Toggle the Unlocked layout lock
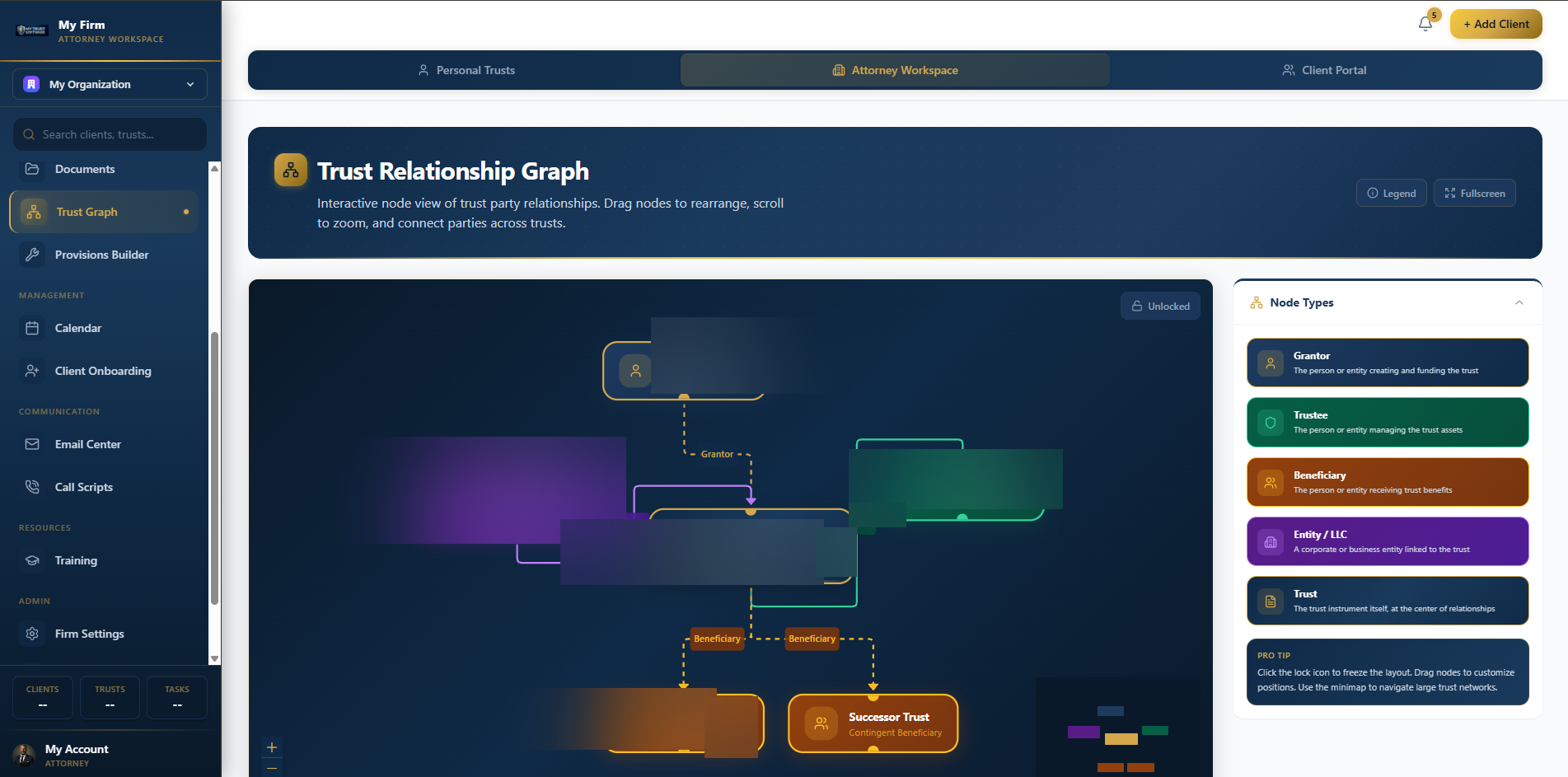The width and height of the screenshot is (1568, 777). pyautogui.click(x=1160, y=306)
